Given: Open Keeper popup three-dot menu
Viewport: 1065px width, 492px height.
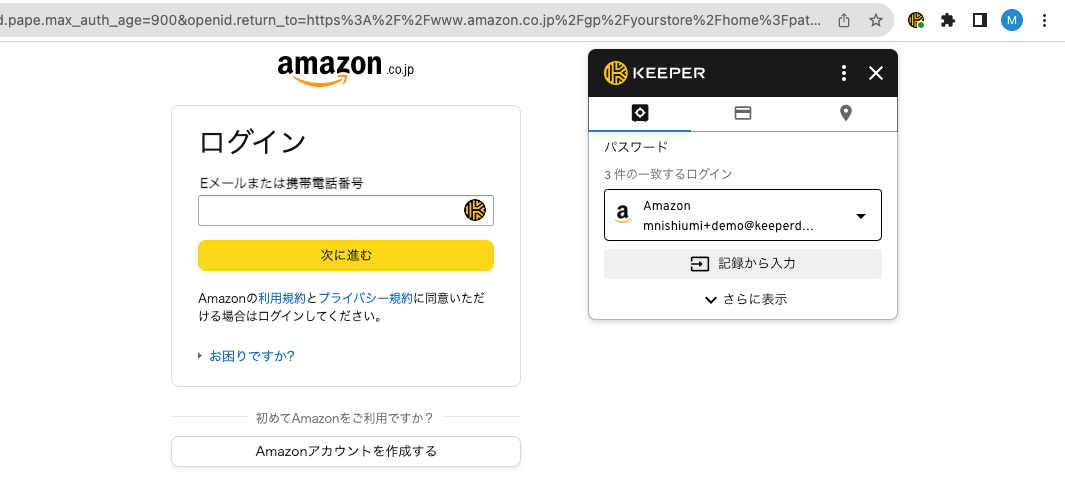Looking at the screenshot, I should point(844,73).
